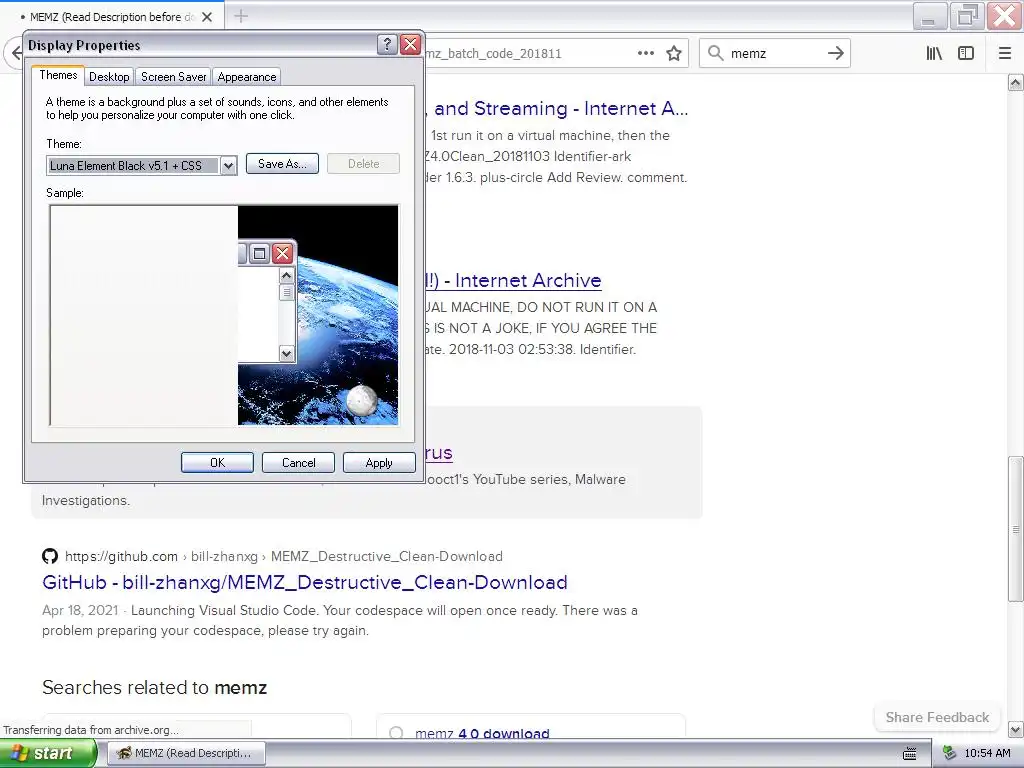Bookmark this page with star icon
1024x768 pixels.
point(674,53)
